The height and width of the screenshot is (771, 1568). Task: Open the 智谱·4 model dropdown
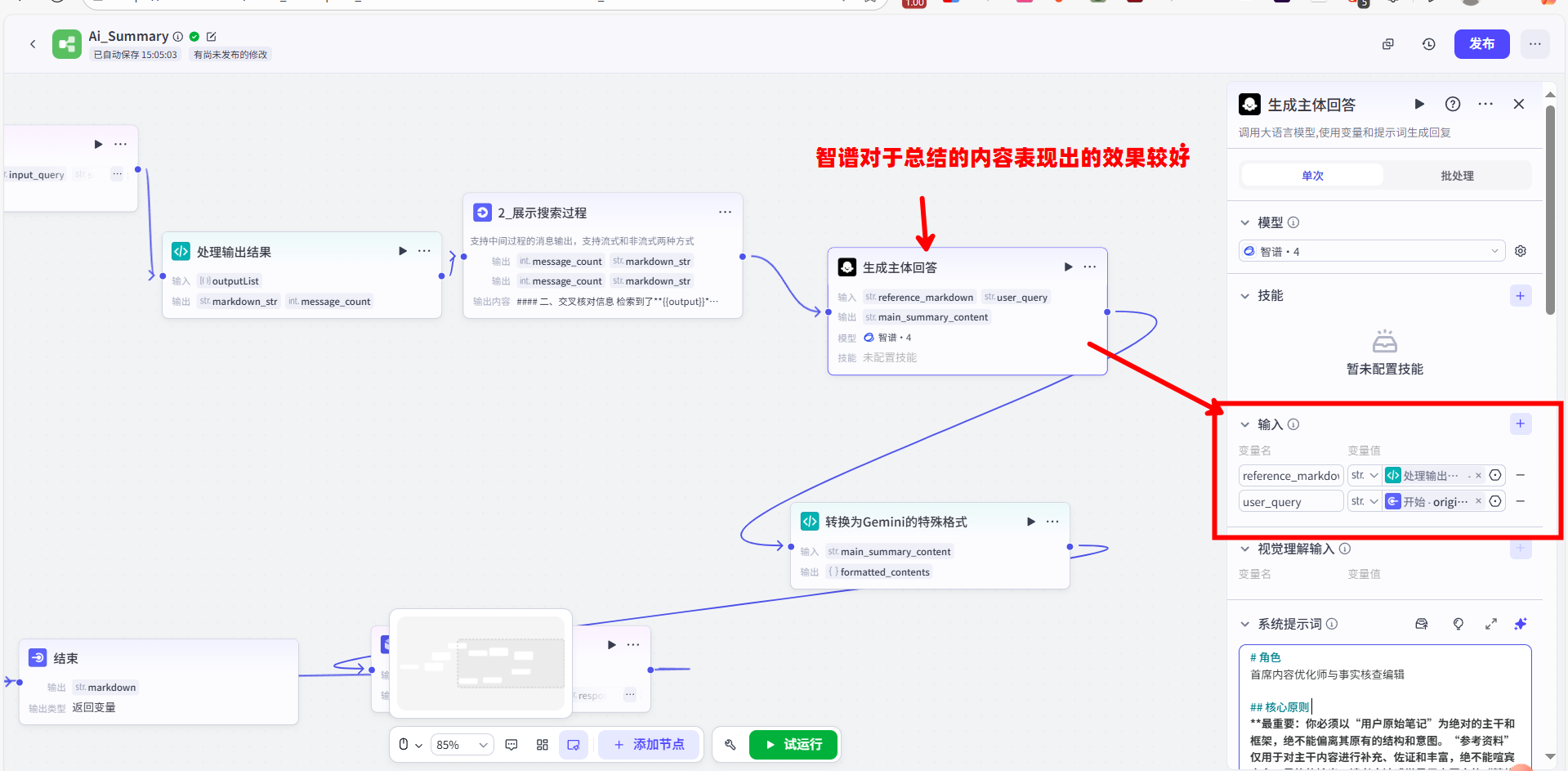pos(1371,251)
